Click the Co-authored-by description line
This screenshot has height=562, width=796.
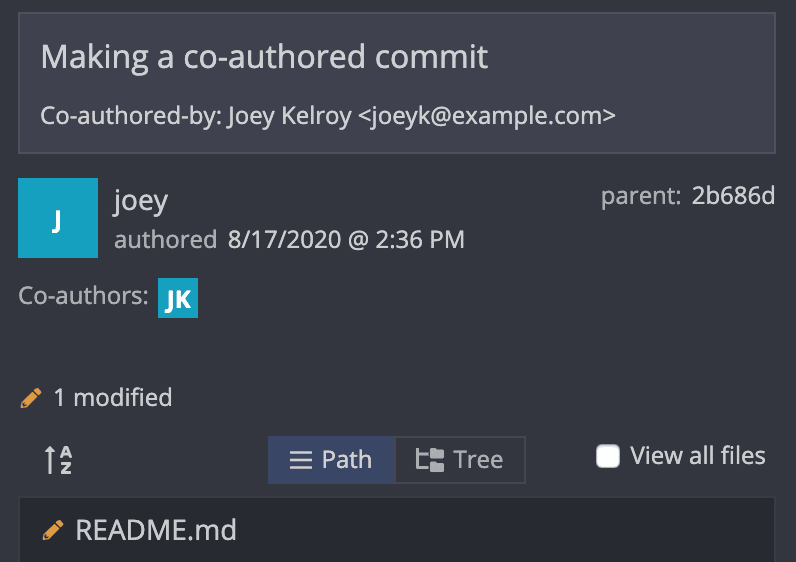328,116
